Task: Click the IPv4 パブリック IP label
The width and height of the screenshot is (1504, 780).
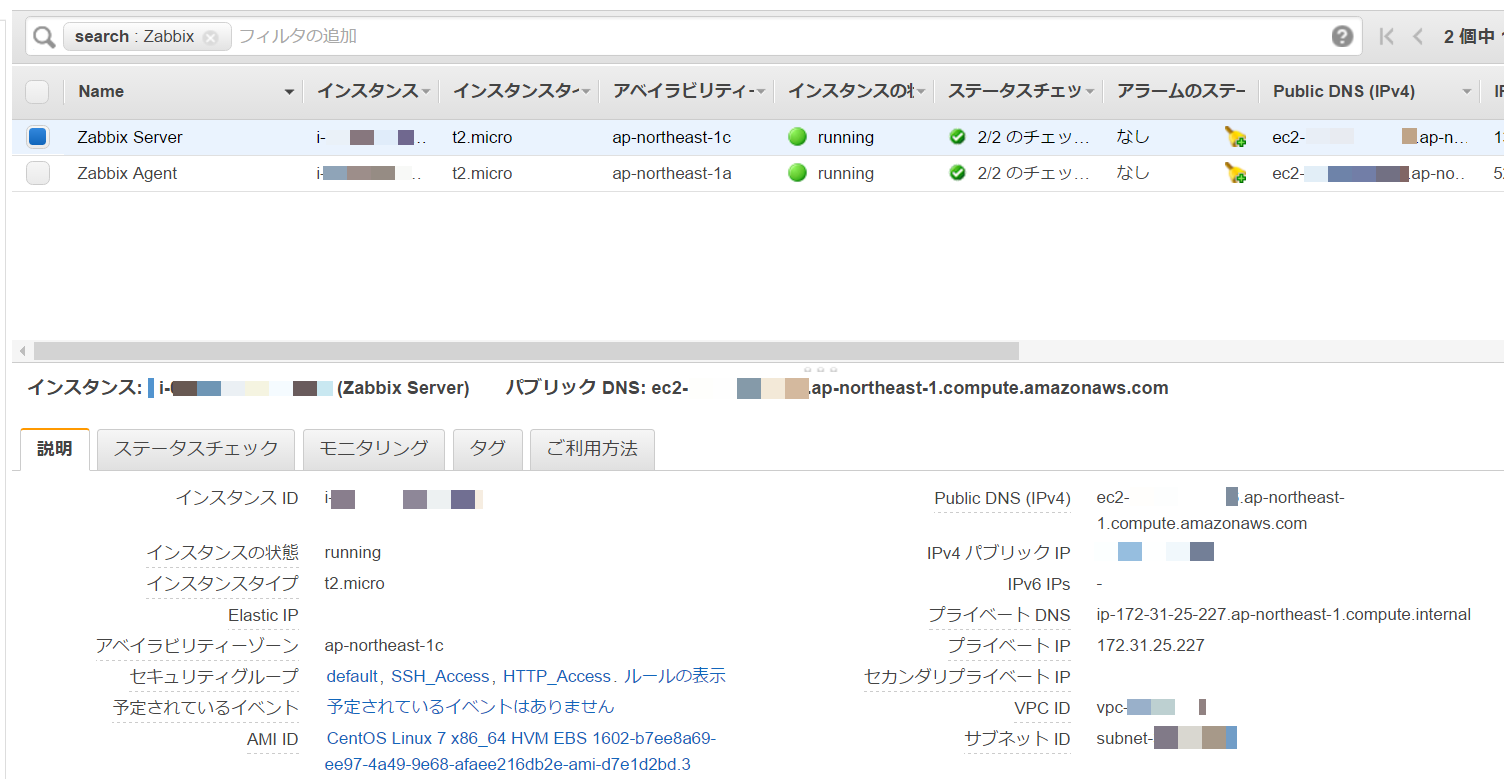Action: click(x=998, y=553)
